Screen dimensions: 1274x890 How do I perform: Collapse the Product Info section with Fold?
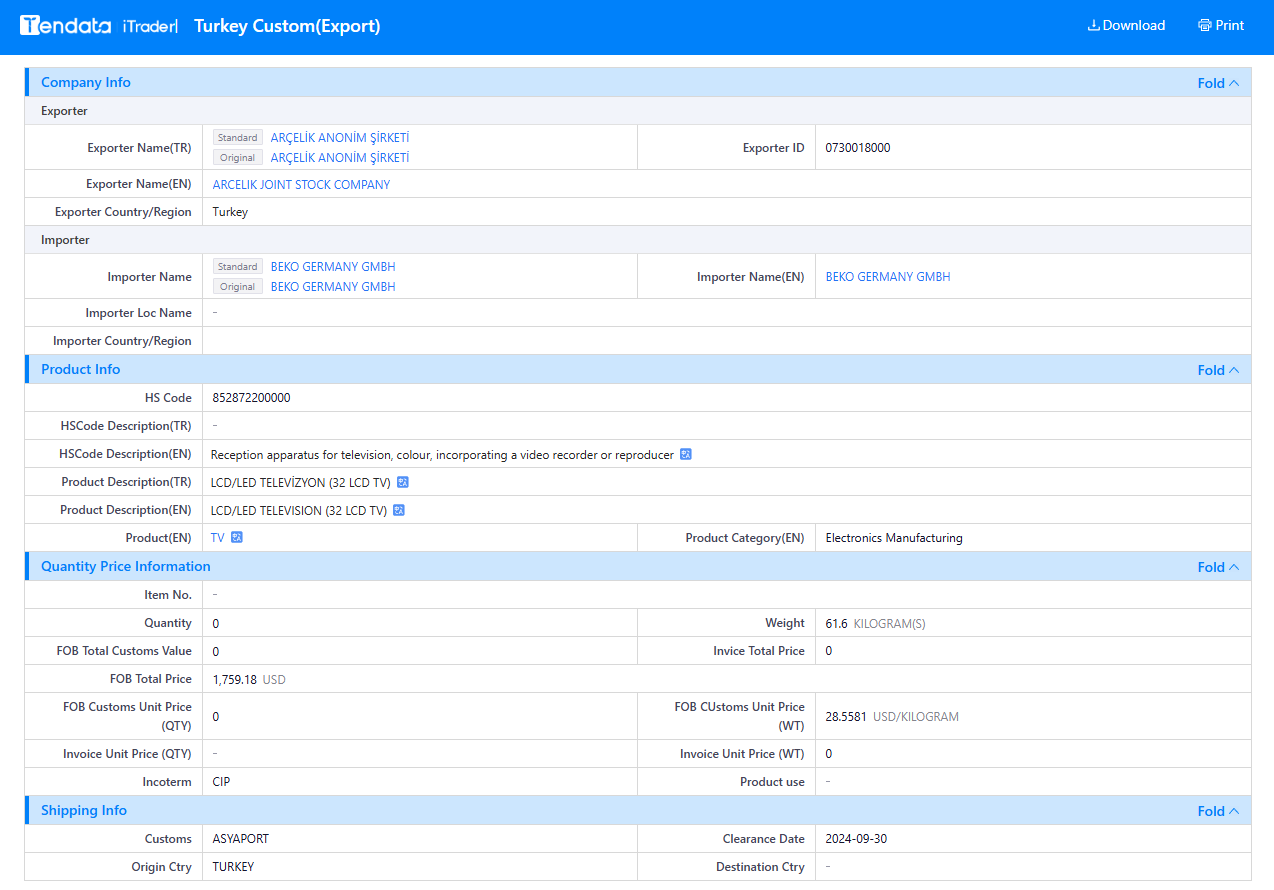point(1218,370)
